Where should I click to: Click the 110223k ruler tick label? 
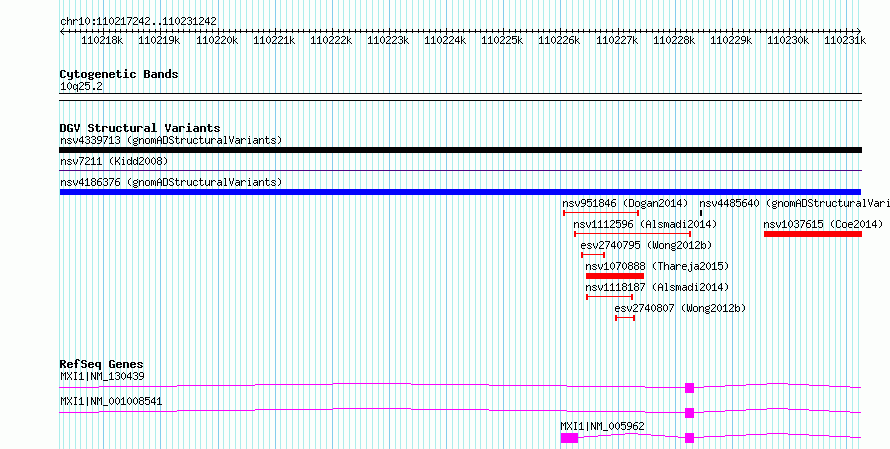coord(388,40)
